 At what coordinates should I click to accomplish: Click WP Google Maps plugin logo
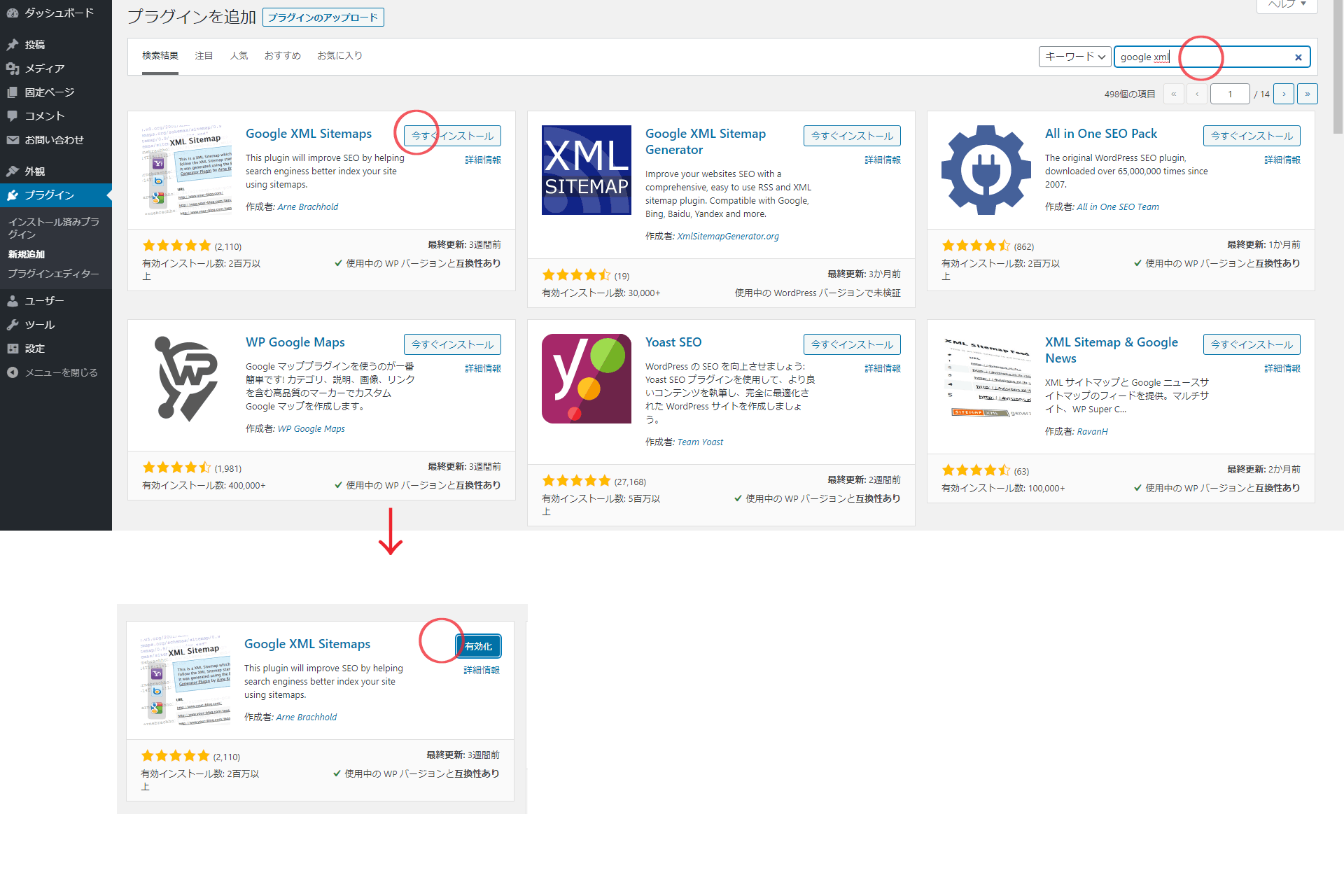(187, 379)
